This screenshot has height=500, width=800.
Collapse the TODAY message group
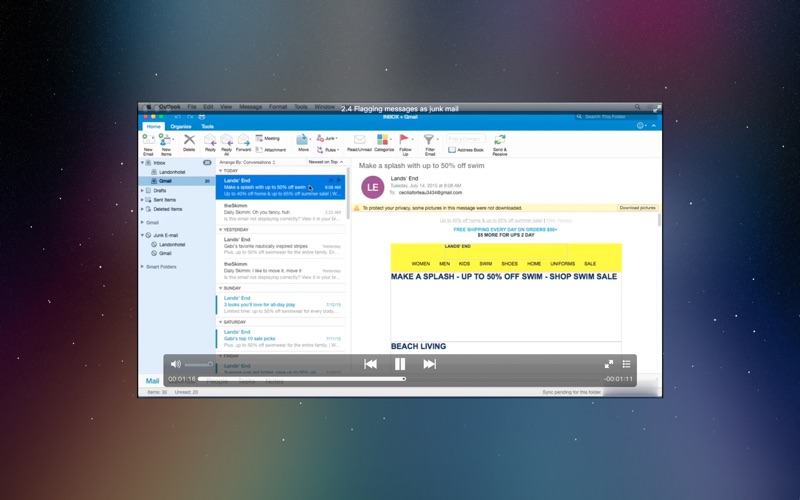[x=220, y=171]
